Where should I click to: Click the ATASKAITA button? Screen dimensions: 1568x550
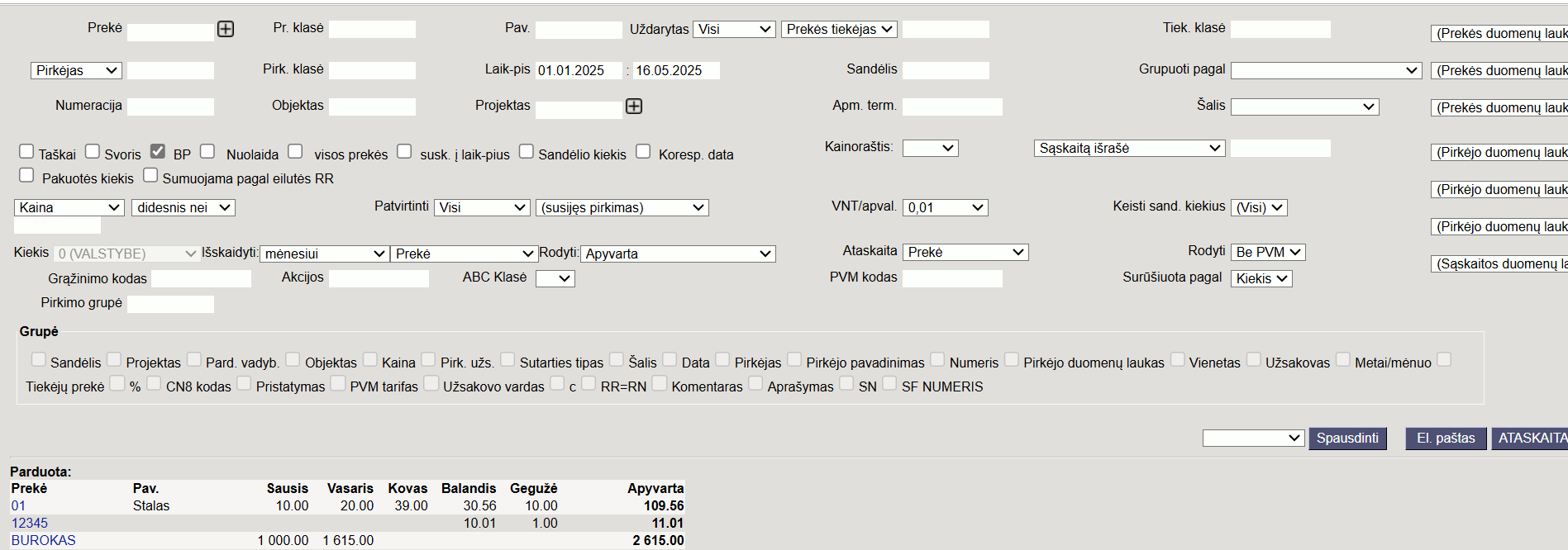(x=1531, y=439)
